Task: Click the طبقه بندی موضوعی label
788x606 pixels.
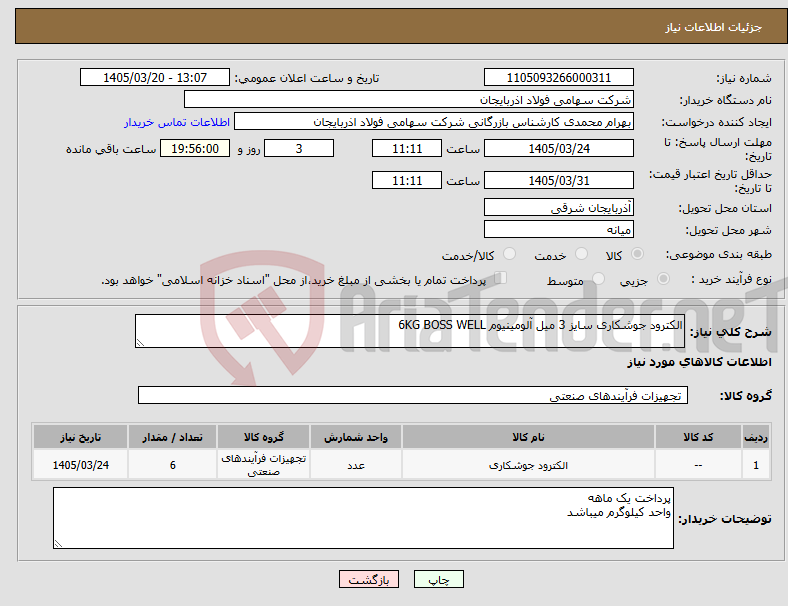Action: (x=719, y=254)
